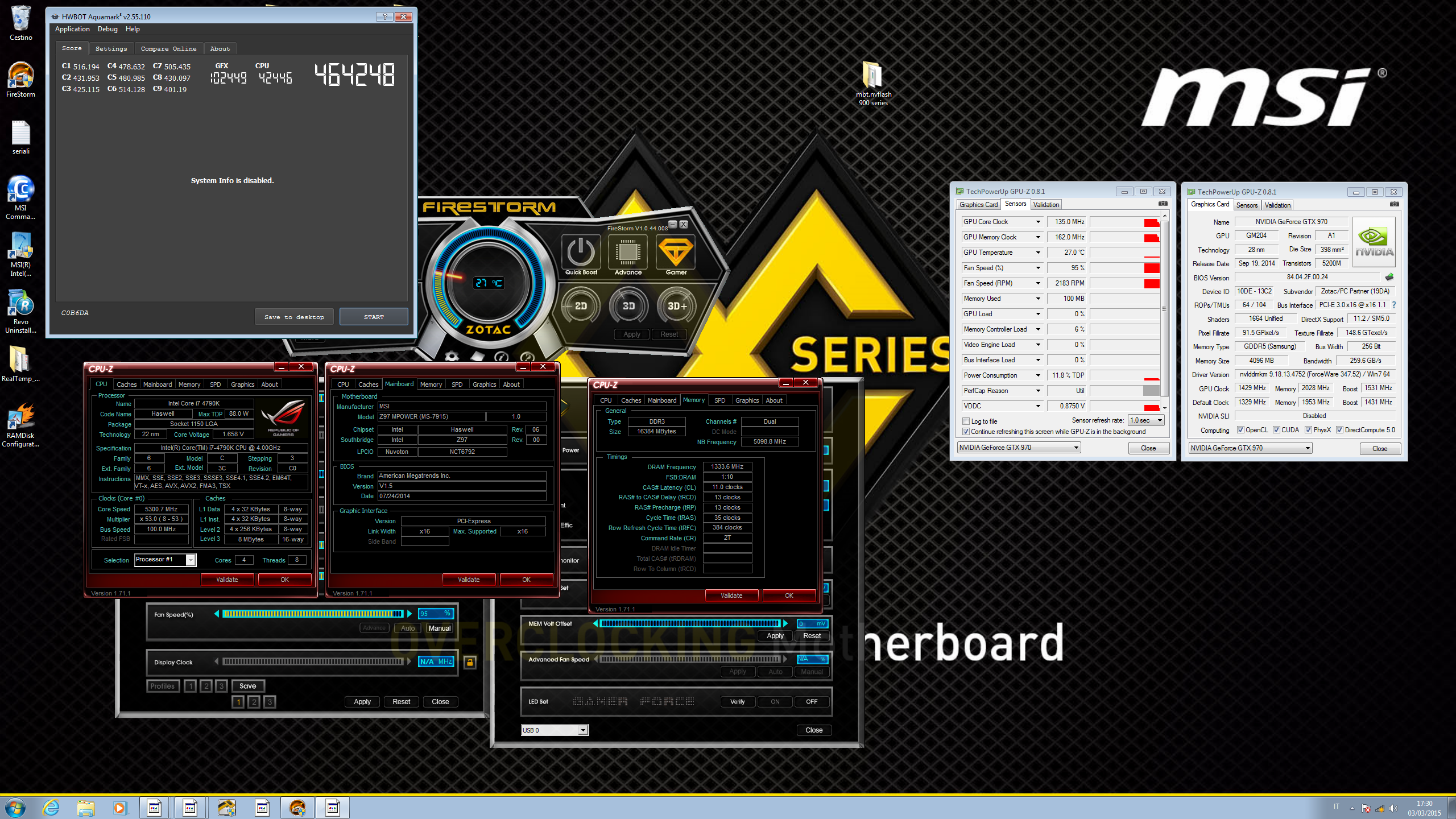Open RAMDisk Configuration desktop icon
The image size is (1456, 819).
pyautogui.click(x=20, y=425)
